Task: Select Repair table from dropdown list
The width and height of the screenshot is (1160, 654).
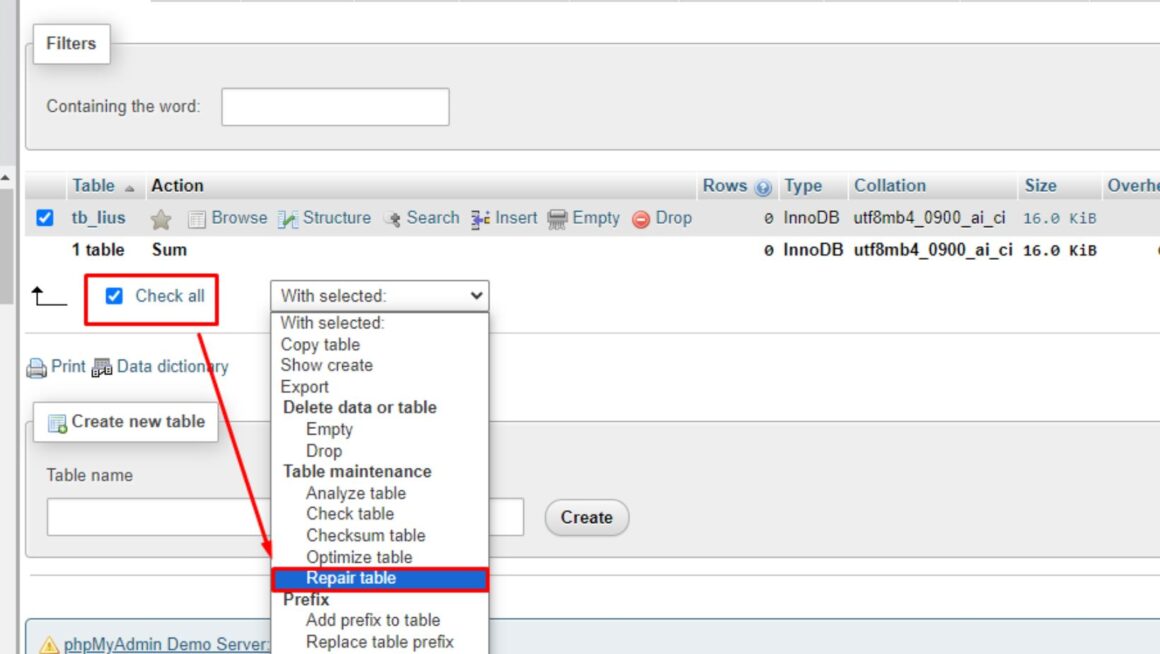Action: (x=351, y=579)
